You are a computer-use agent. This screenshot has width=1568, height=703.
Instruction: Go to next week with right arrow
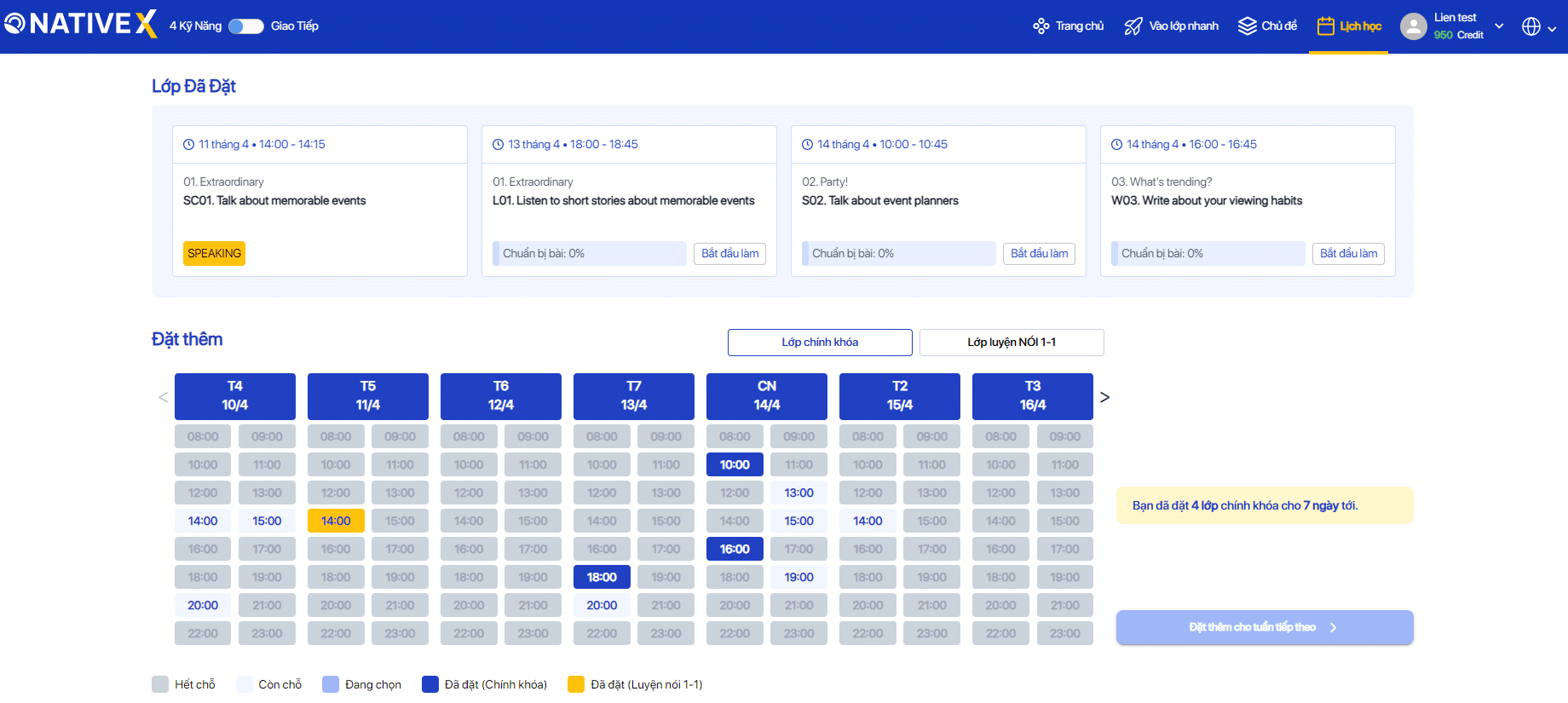click(1104, 397)
